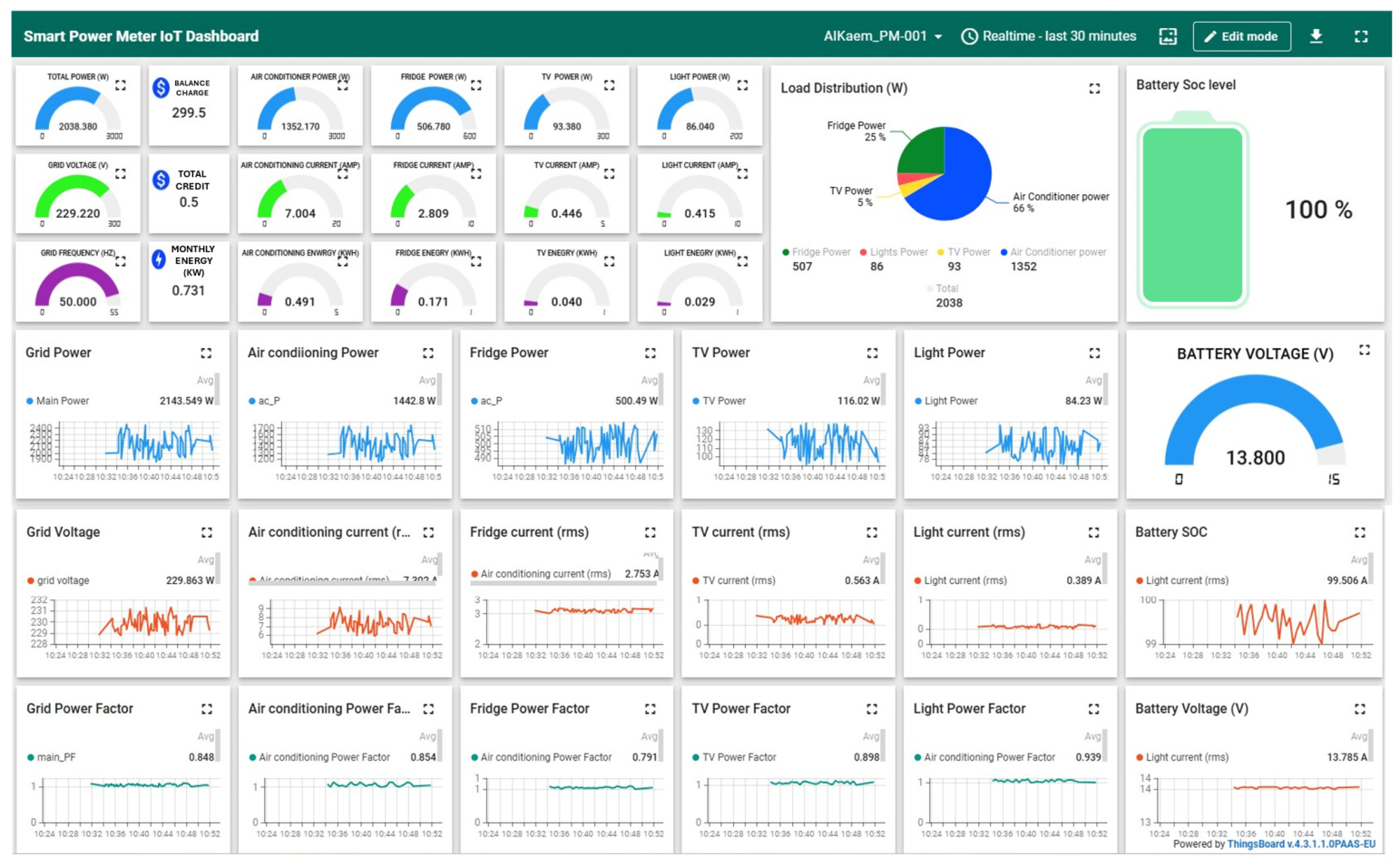Click the green Fridge Power pie slice
1400x866 pixels.
click(923, 151)
